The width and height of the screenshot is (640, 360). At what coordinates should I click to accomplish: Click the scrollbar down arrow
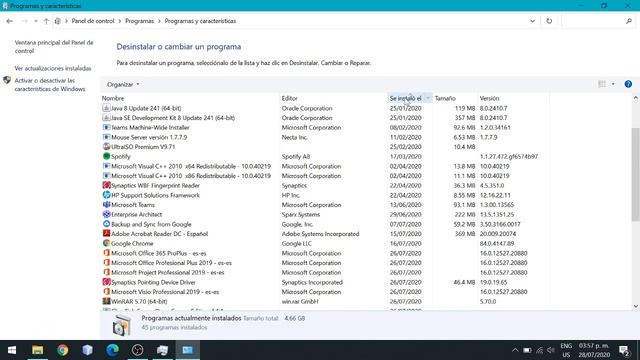(x=636, y=306)
